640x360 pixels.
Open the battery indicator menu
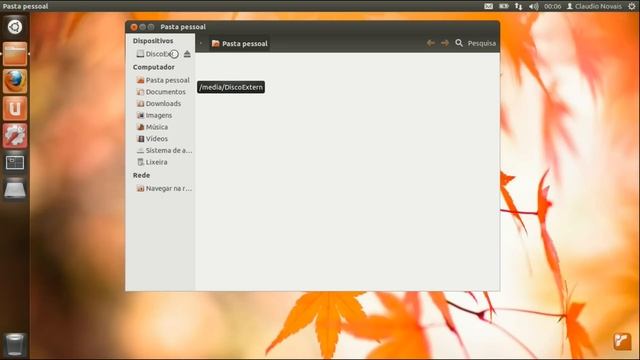click(504, 6)
